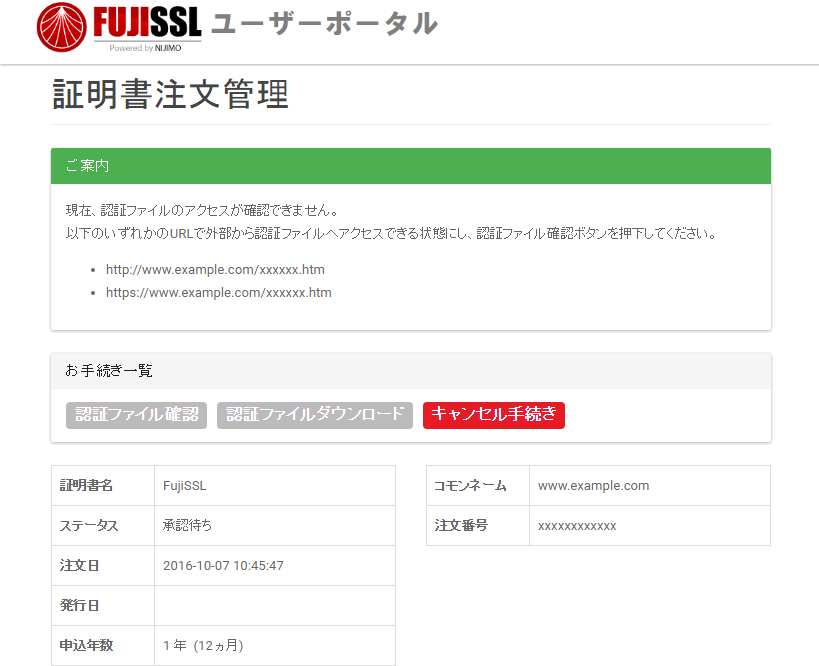The image size is (819, 666).
Task: Click the 証明書注文管理 page heading
Action: 170,95
